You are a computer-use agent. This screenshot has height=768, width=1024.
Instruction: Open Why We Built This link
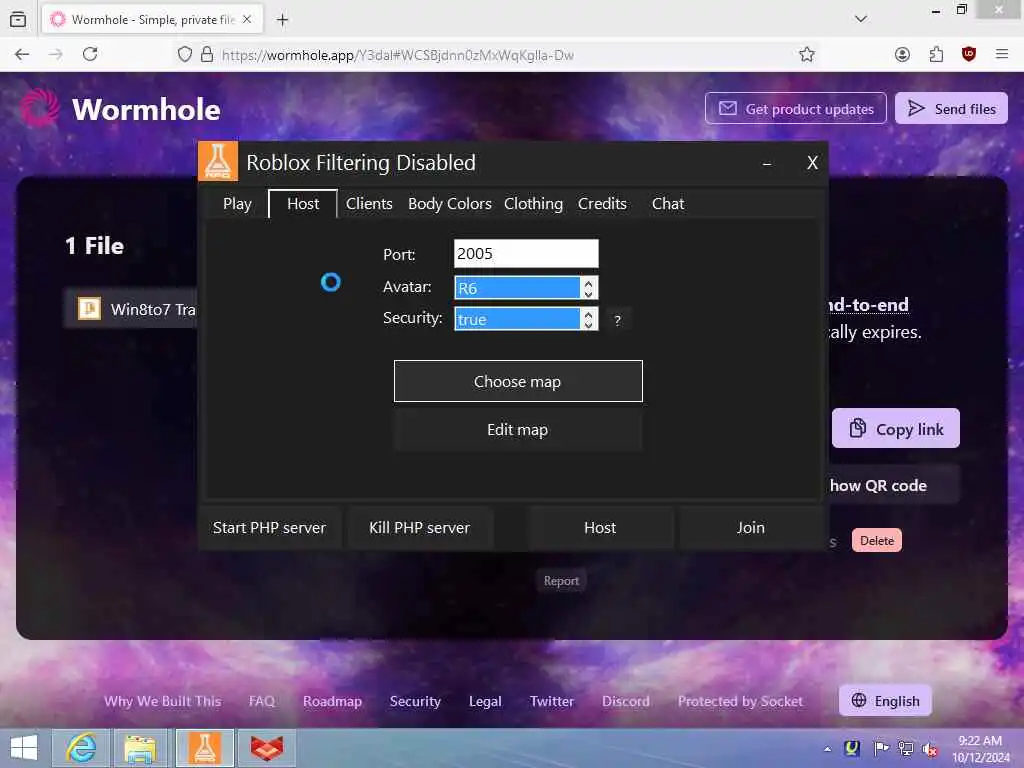pos(163,701)
